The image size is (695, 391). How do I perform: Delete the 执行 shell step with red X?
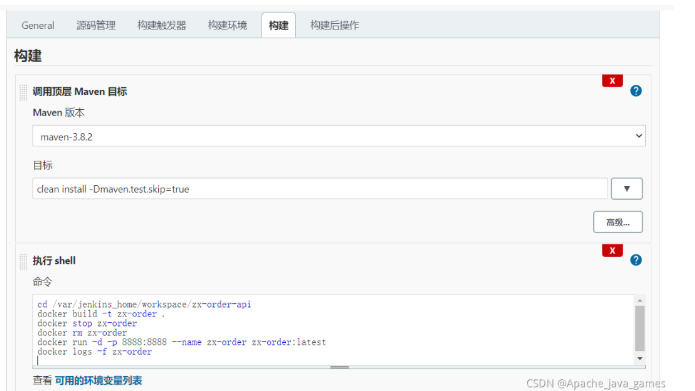tap(612, 250)
